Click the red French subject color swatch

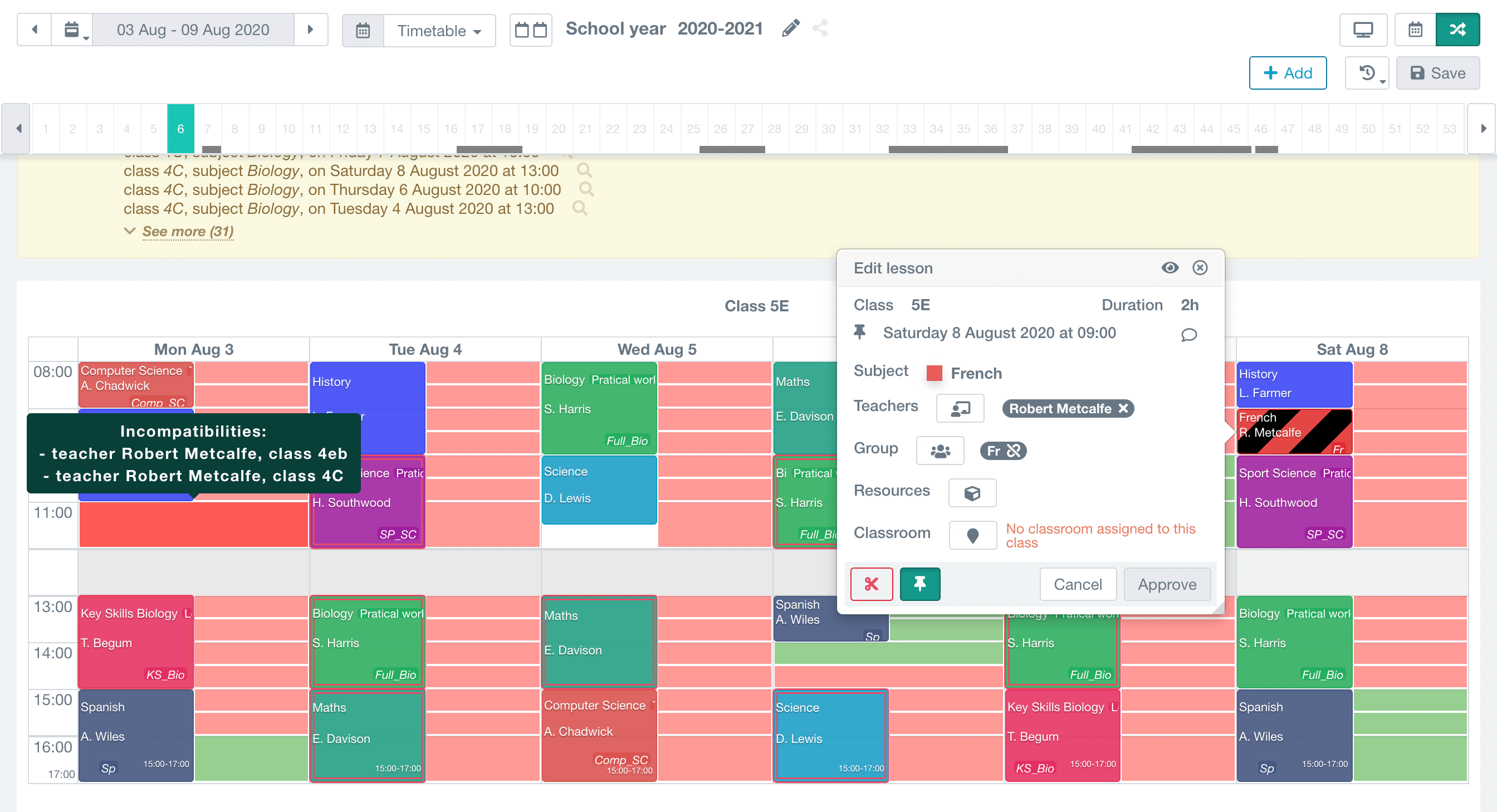[934, 373]
